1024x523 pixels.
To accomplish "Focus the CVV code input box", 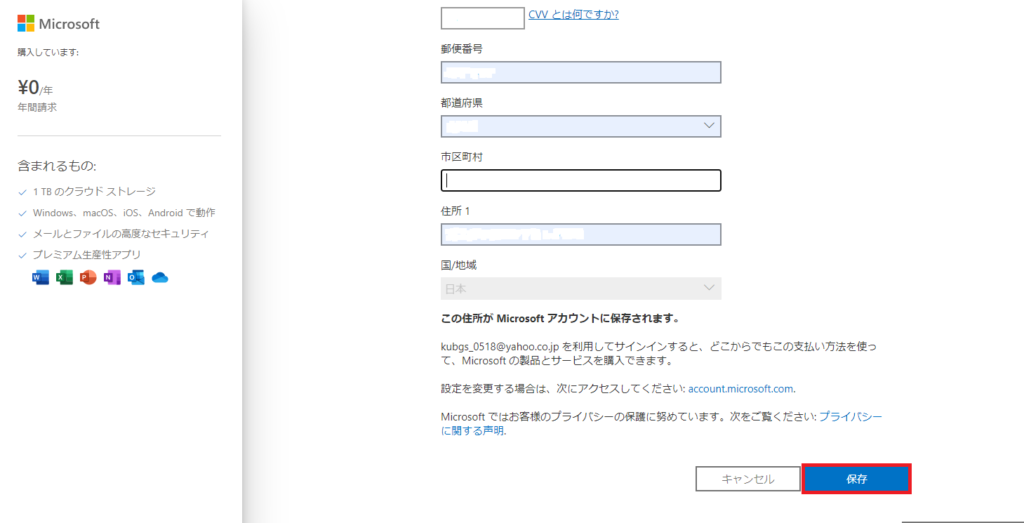I will 483,18.
